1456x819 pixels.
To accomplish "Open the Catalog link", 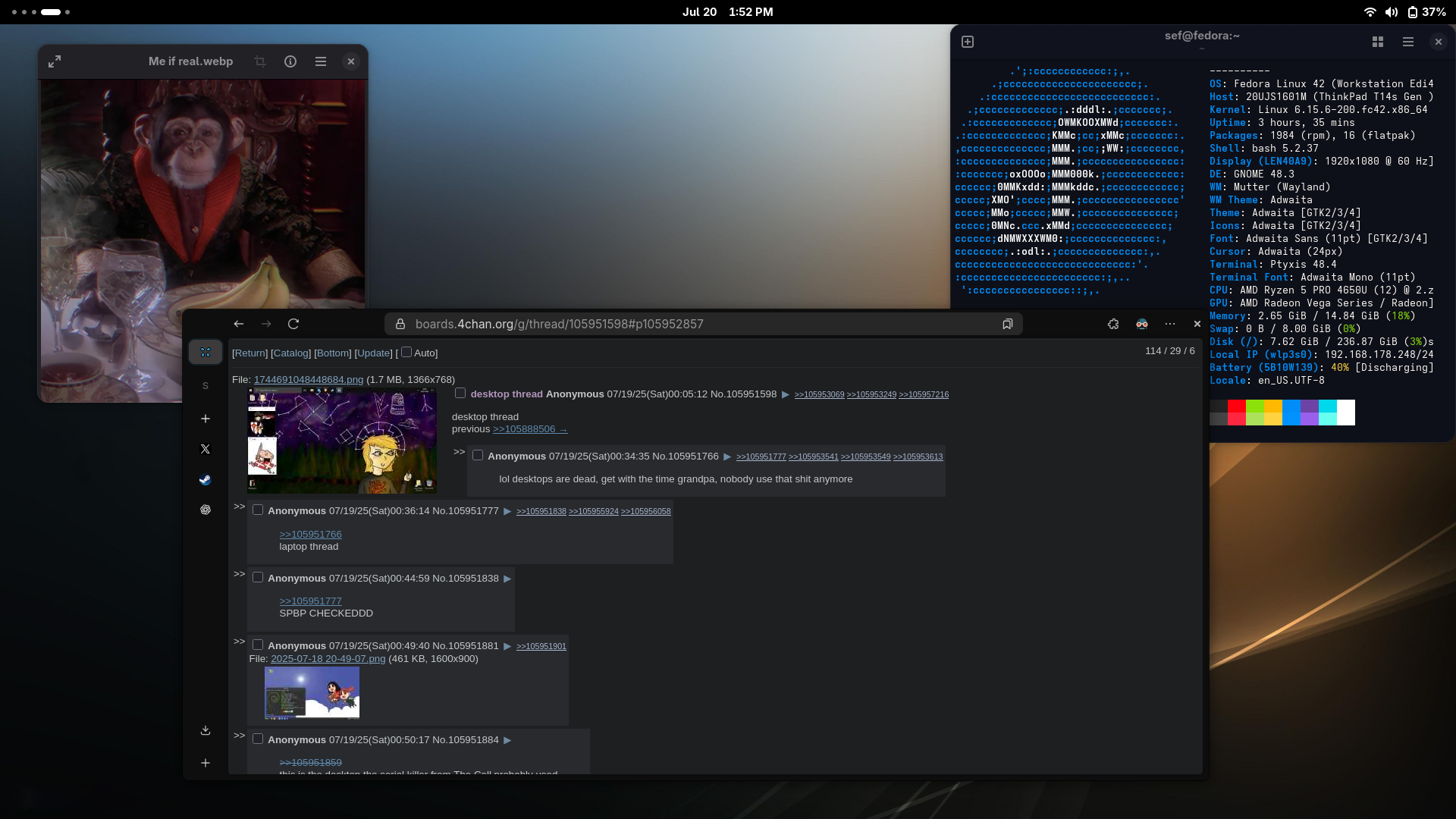I will click(x=291, y=353).
